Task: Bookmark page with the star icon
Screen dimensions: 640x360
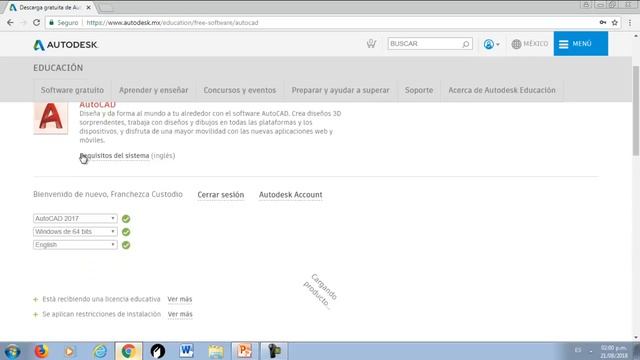Action: 615,22
